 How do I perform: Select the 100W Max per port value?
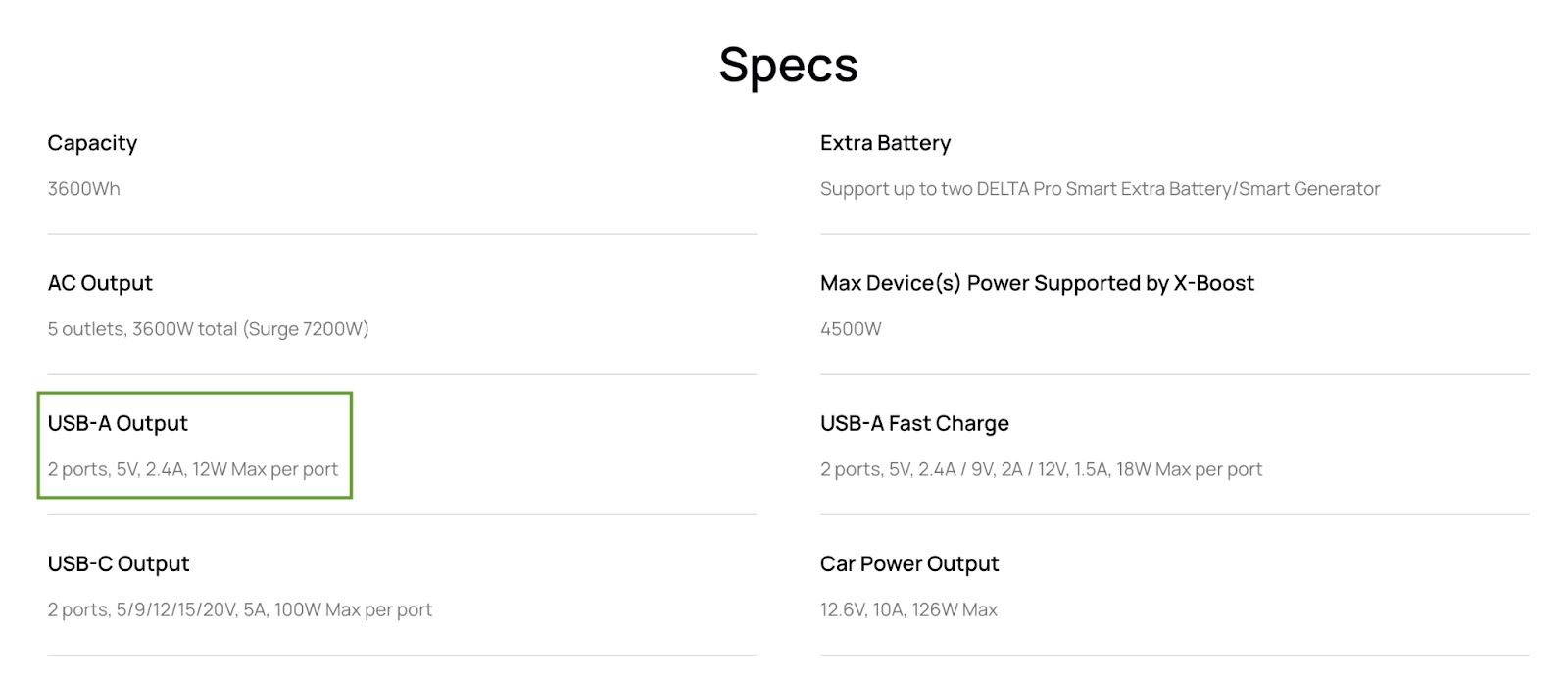pos(353,609)
